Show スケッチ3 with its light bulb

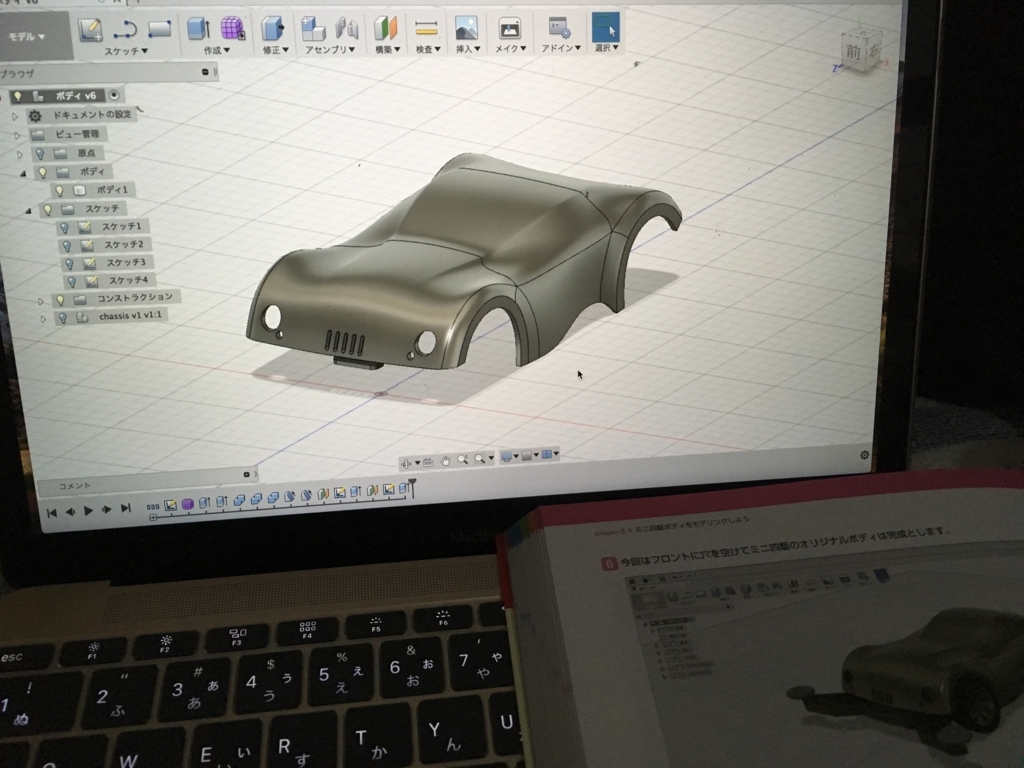(69, 264)
